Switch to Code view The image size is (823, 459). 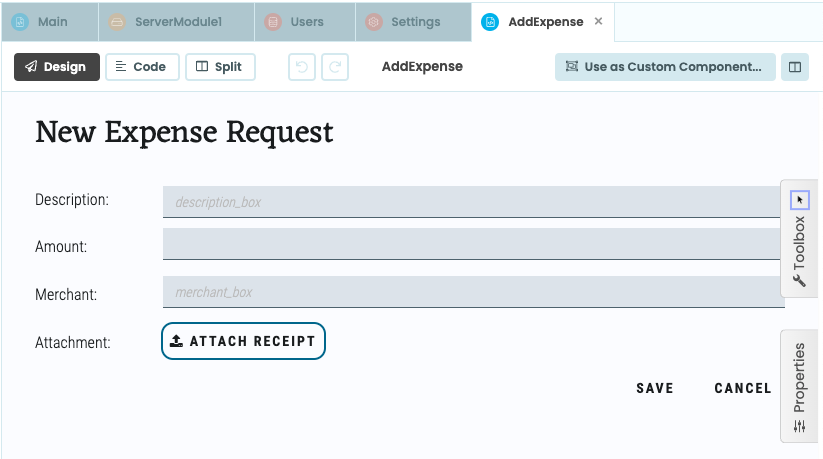point(142,67)
